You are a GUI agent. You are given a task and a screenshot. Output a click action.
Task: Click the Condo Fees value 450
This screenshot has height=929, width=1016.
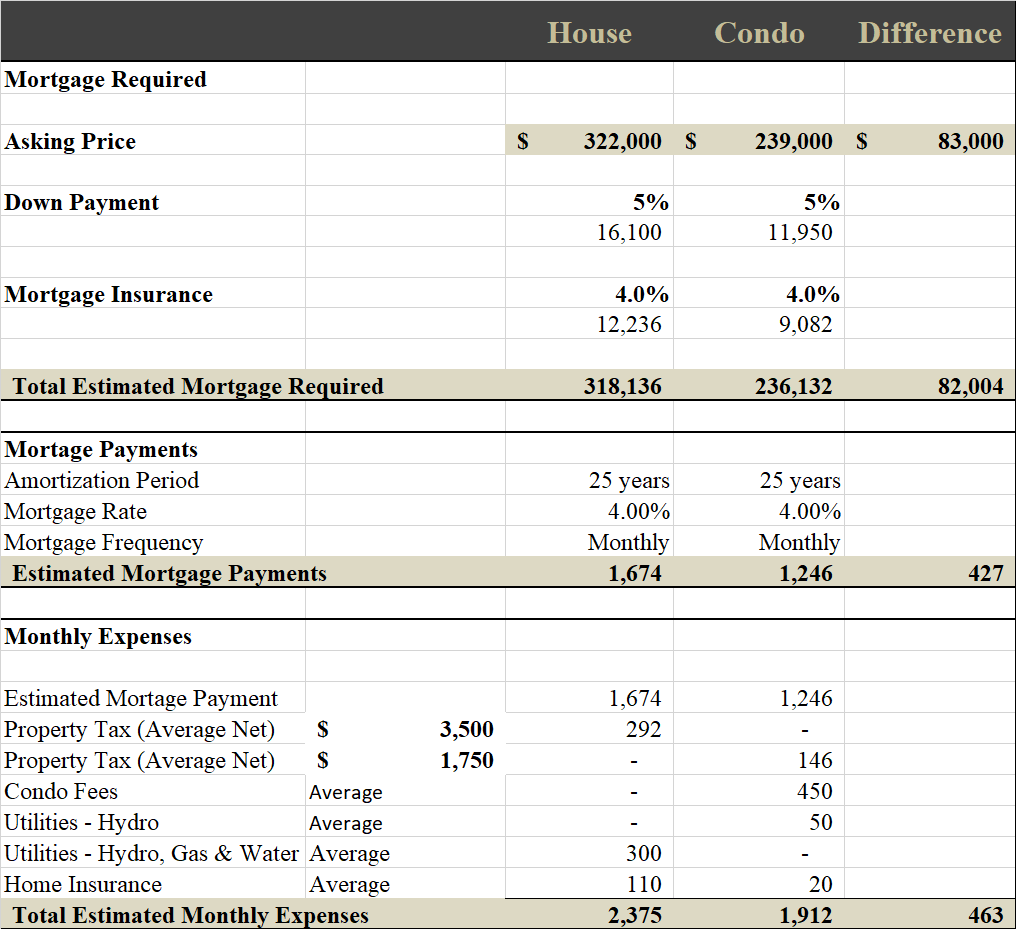814,792
